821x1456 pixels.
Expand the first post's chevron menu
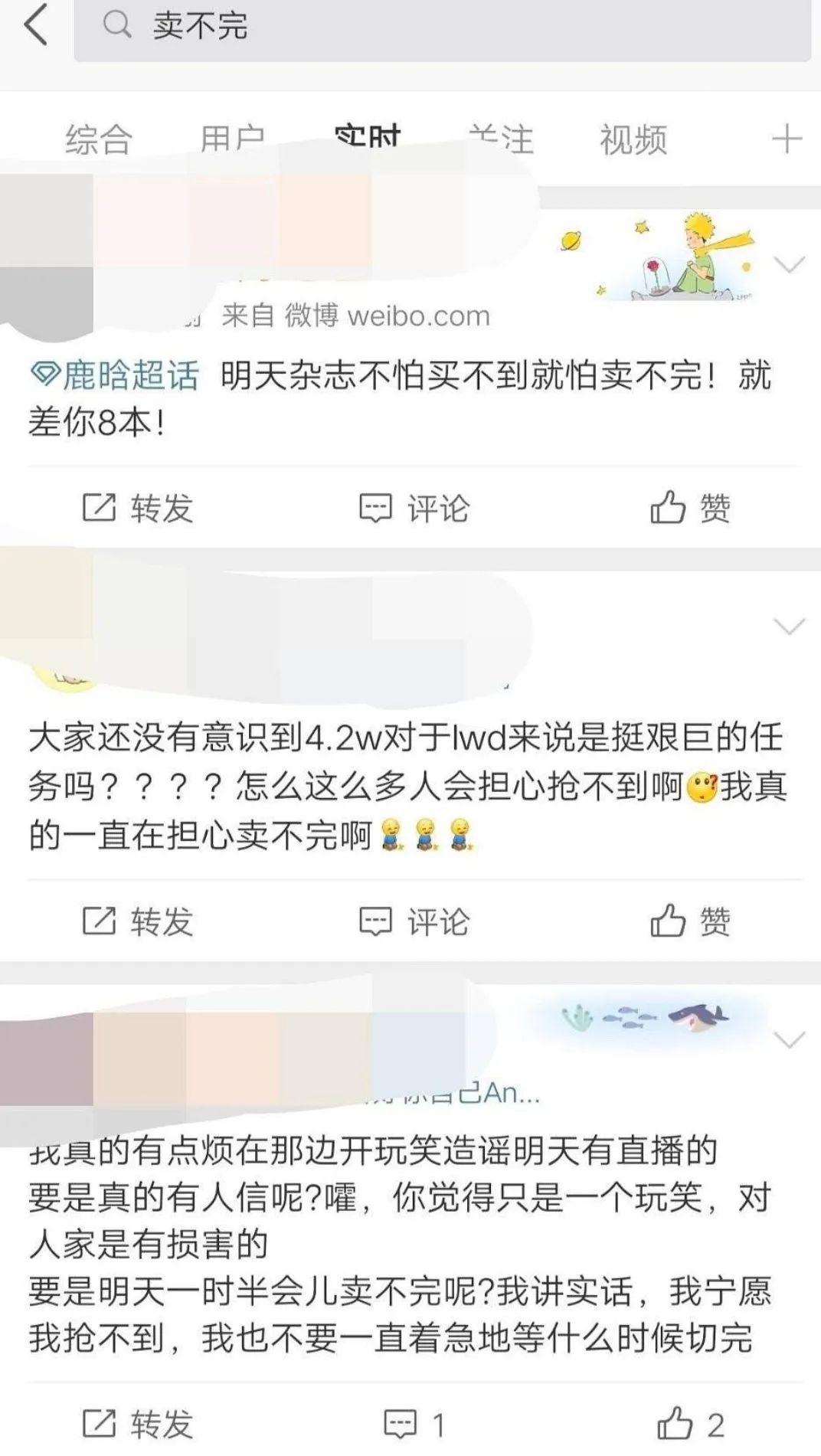click(x=789, y=265)
